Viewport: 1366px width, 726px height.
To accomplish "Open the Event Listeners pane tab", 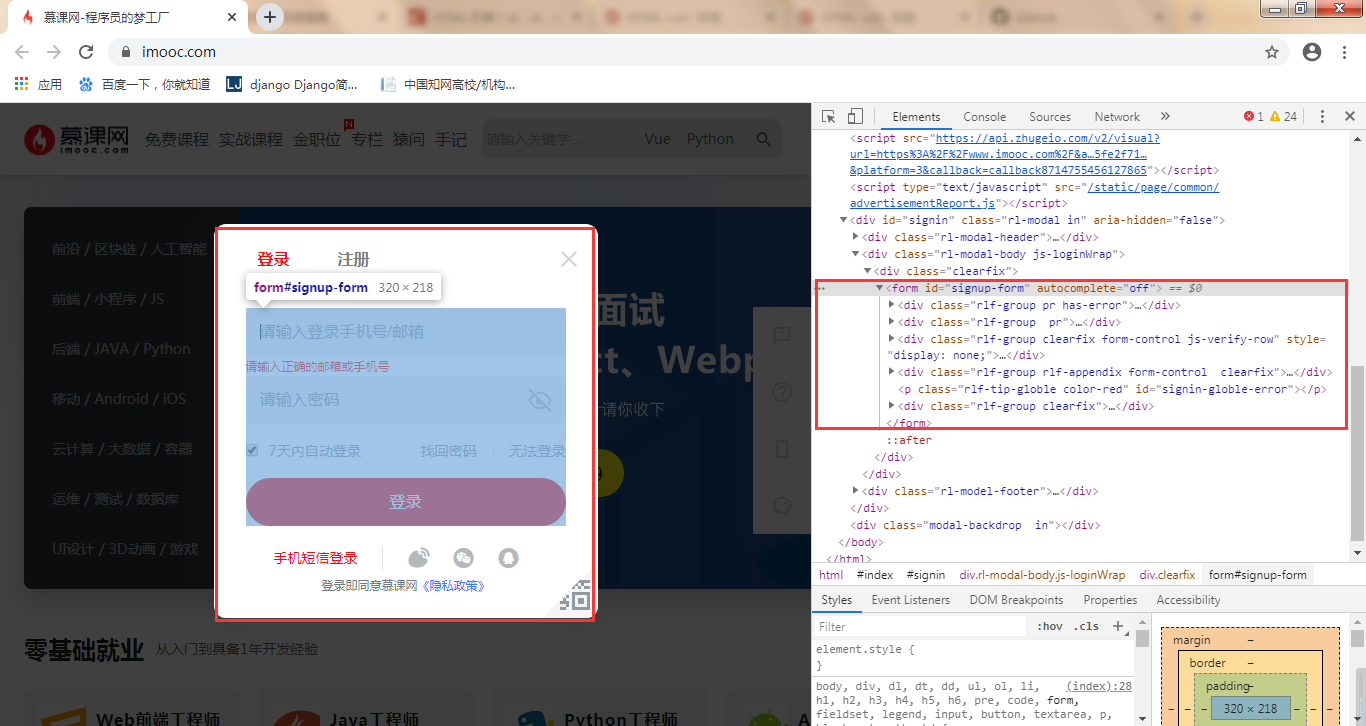I will (x=910, y=600).
